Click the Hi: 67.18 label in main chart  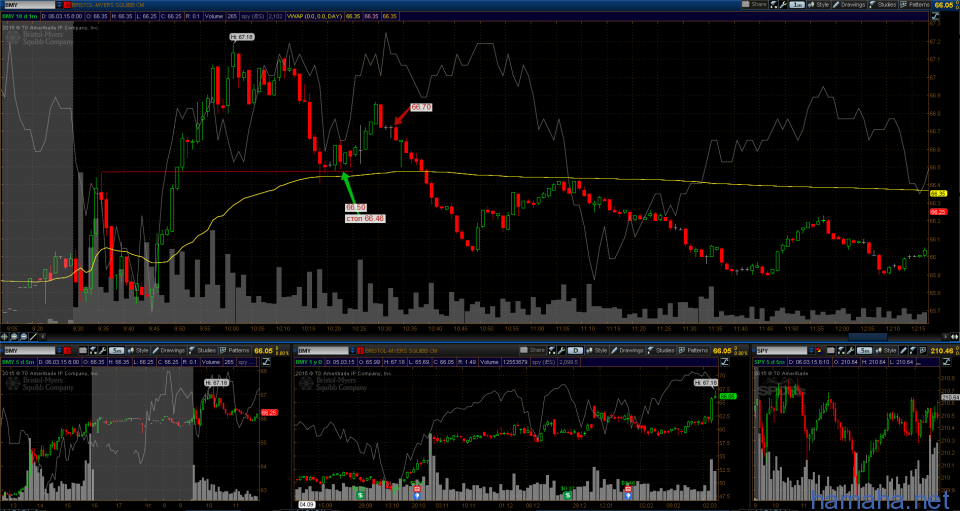point(242,37)
